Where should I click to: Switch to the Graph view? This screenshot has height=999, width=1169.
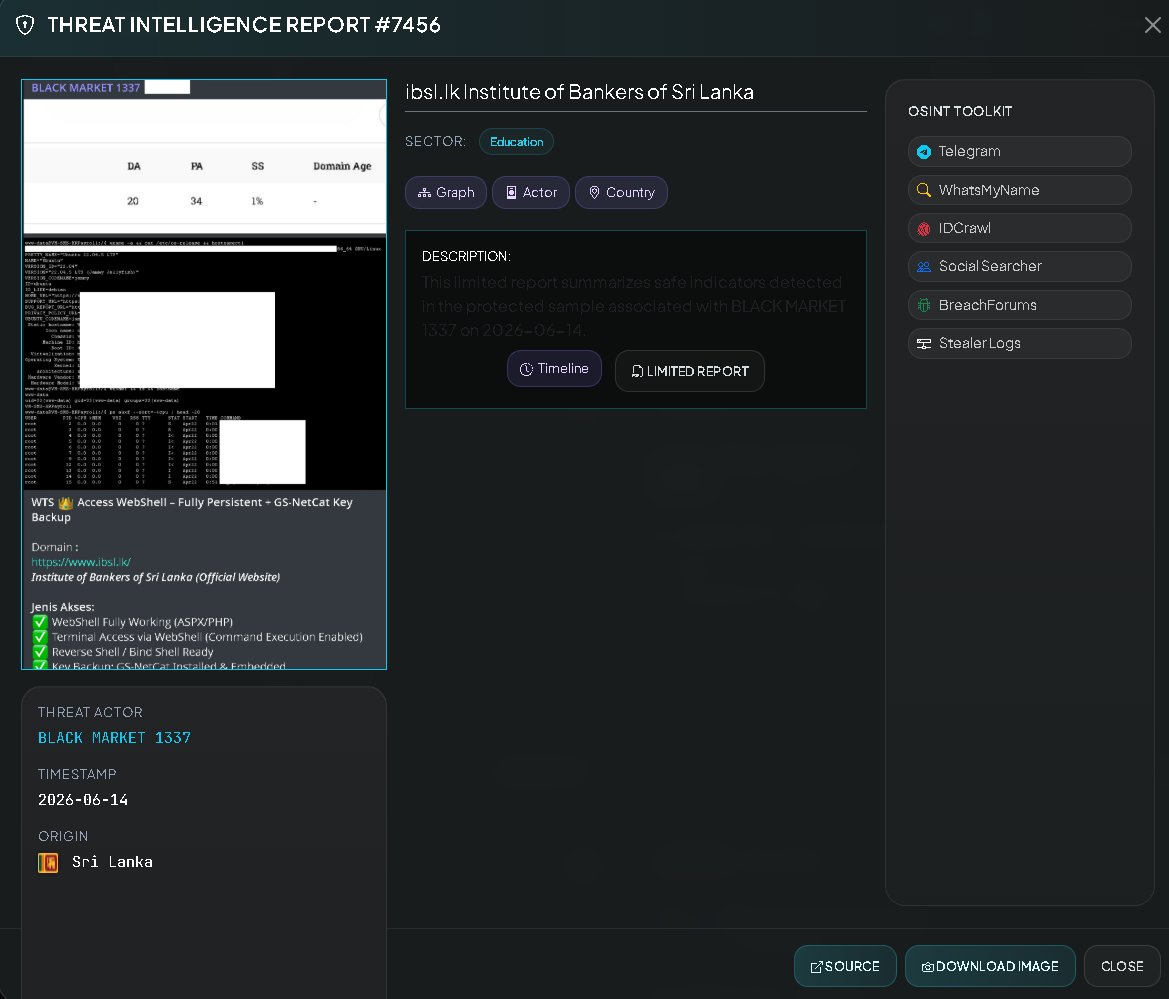click(446, 192)
